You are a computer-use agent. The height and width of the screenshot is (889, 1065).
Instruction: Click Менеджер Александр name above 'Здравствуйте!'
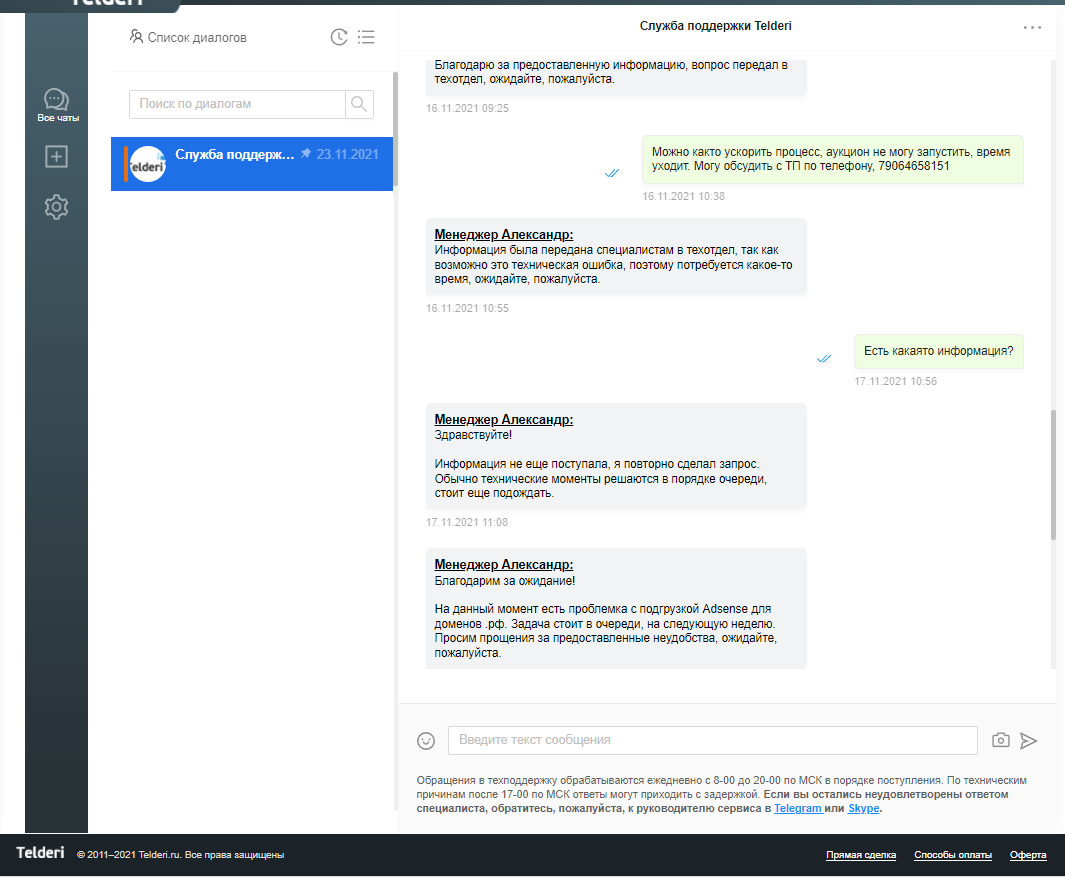click(x=503, y=420)
